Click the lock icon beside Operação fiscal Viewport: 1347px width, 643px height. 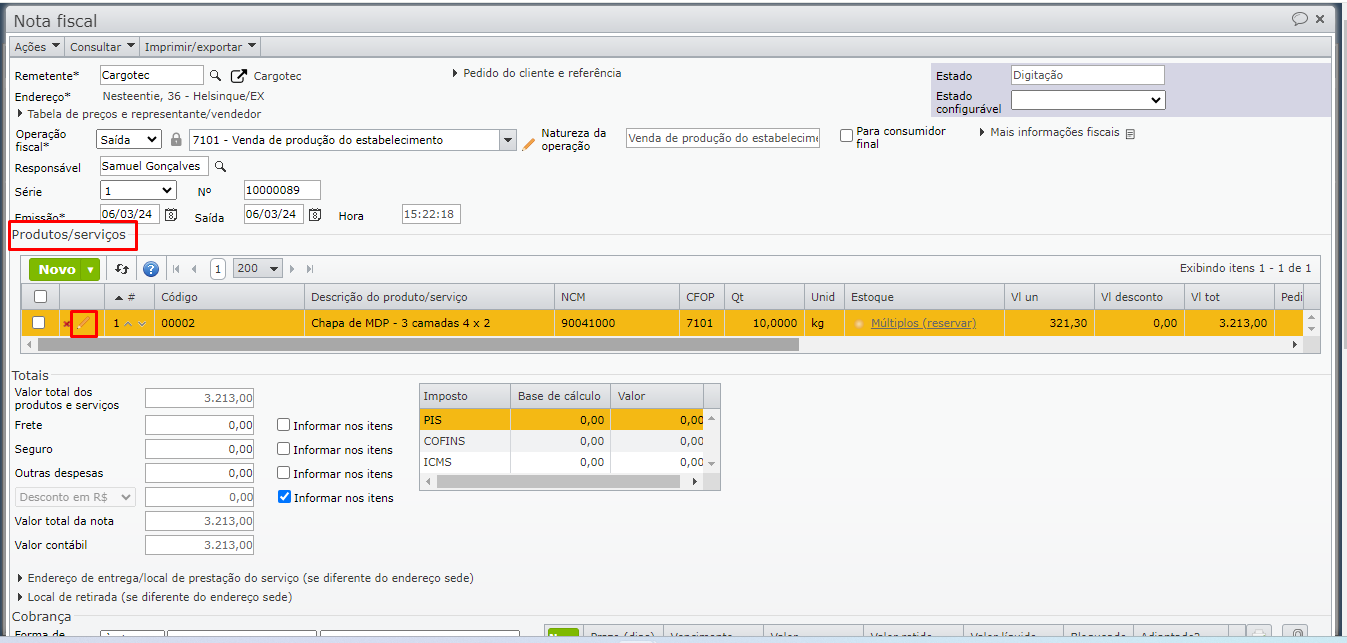pos(177,140)
